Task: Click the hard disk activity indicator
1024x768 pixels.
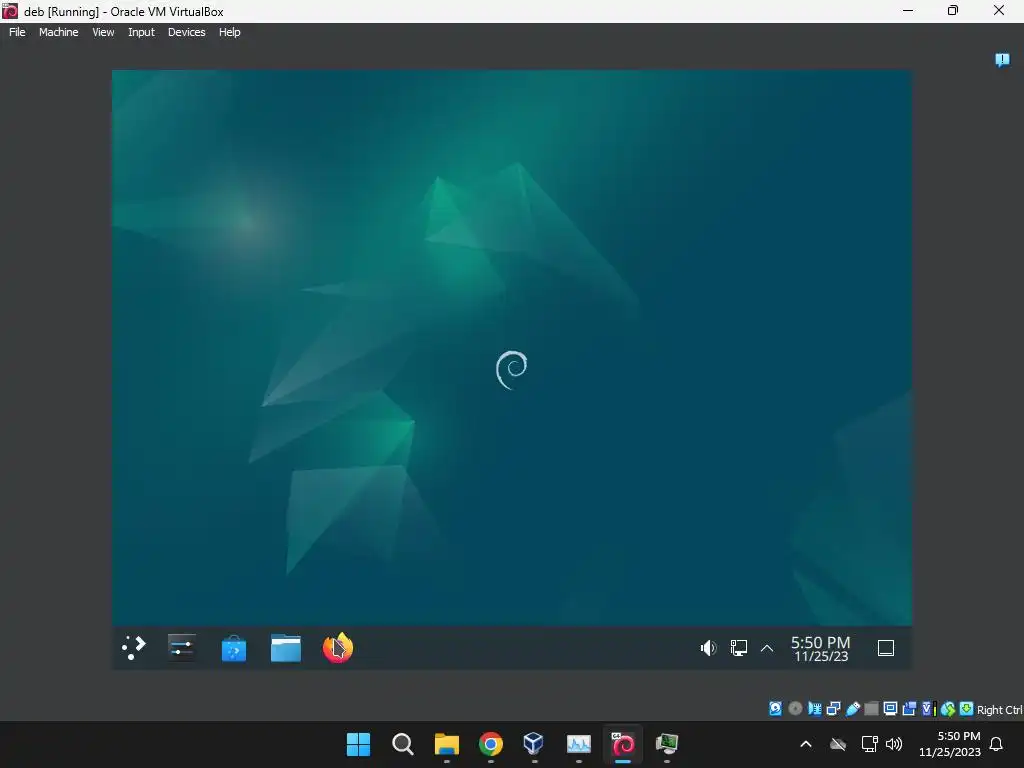Action: [775, 709]
